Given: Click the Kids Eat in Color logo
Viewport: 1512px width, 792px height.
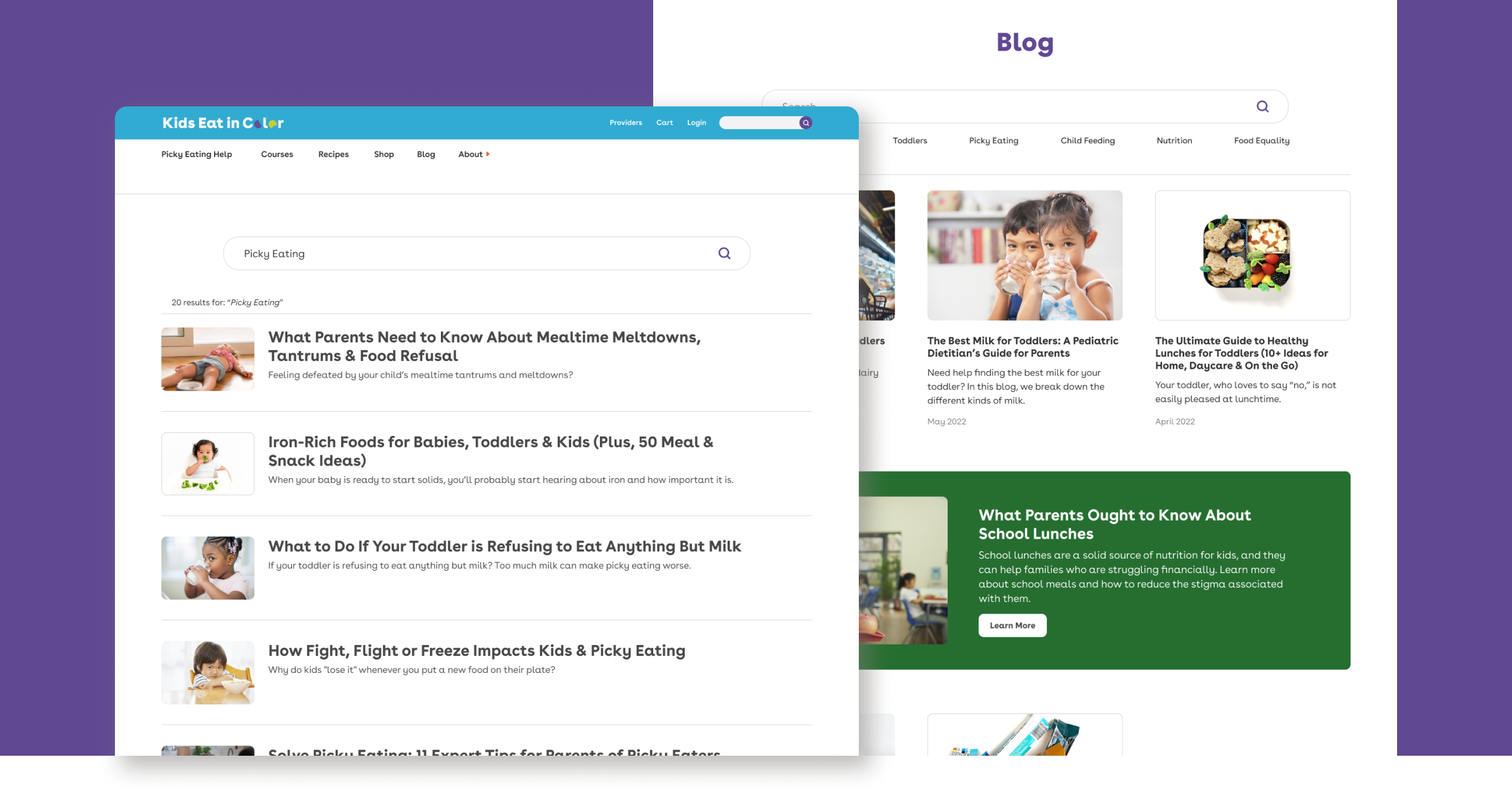Looking at the screenshot, I should click(x=223, y=123).
